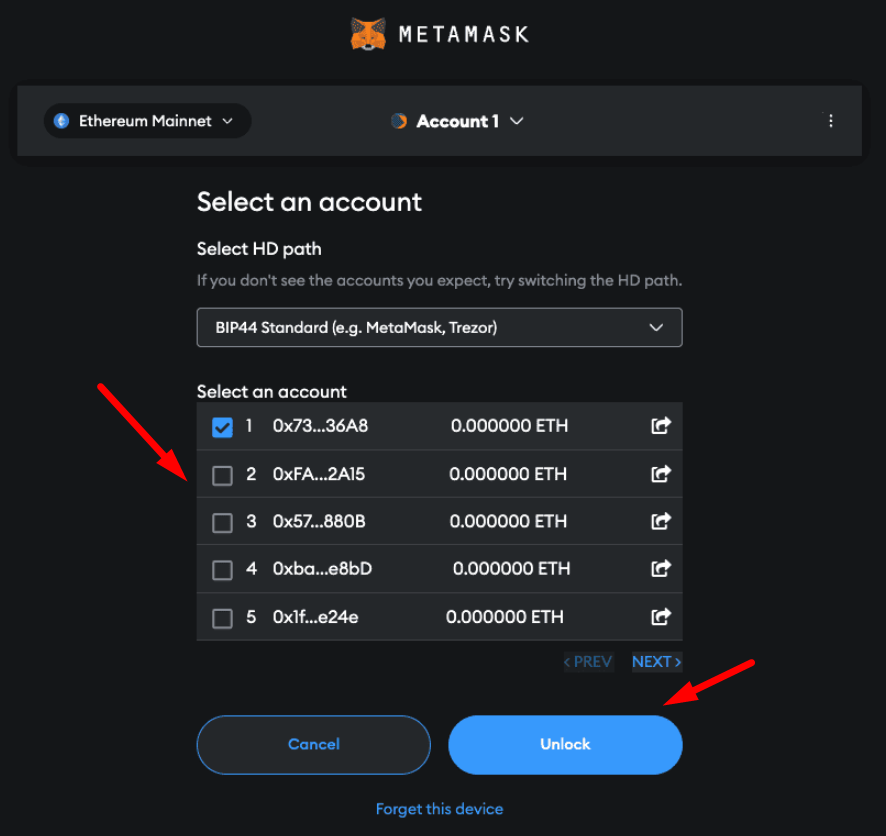Click the HD path hint sentence
The height and width of the screenshot is (836, 886).
click(440, 280)
